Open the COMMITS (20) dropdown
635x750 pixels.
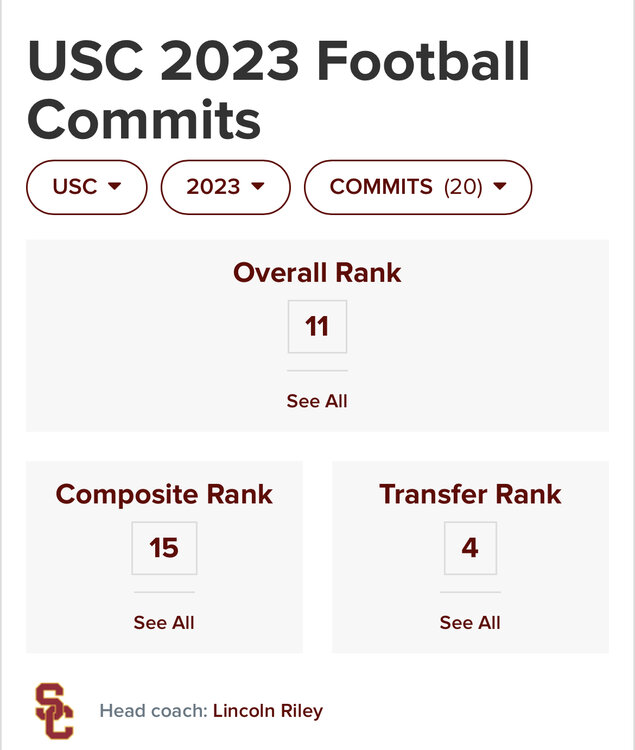417,187
